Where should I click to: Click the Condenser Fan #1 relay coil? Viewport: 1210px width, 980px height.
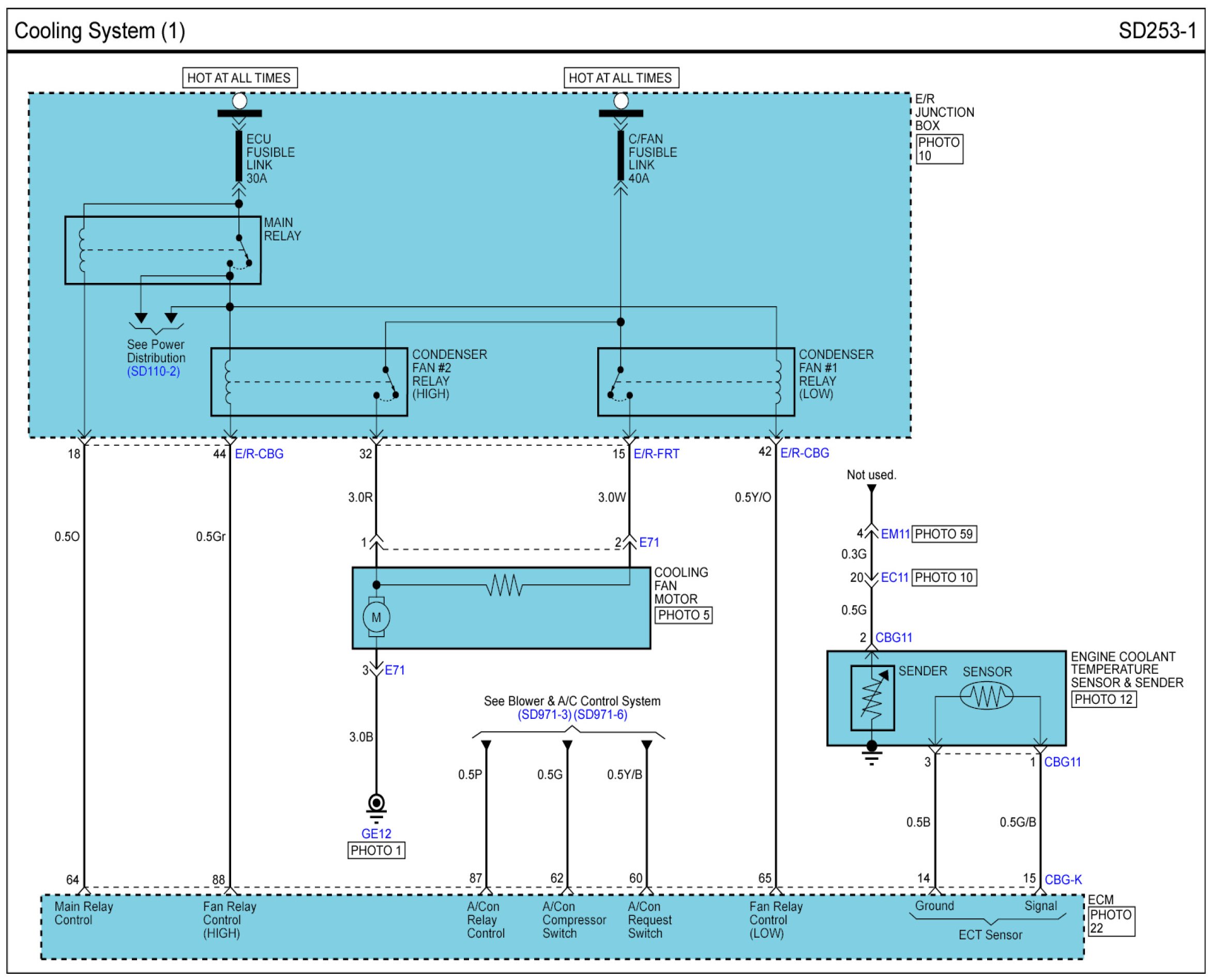(778, 382)
